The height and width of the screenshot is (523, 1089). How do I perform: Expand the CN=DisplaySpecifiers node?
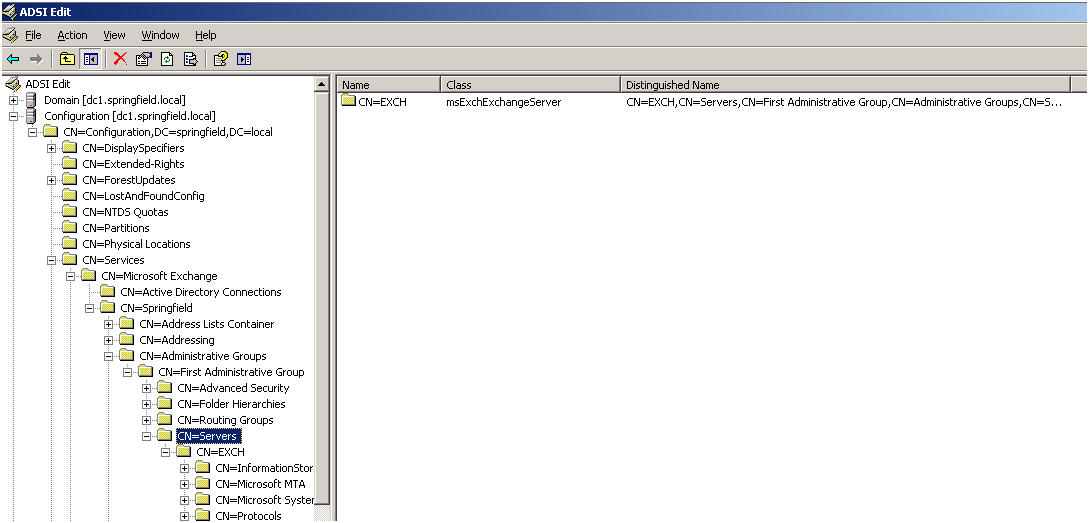(x=51, y=148)
